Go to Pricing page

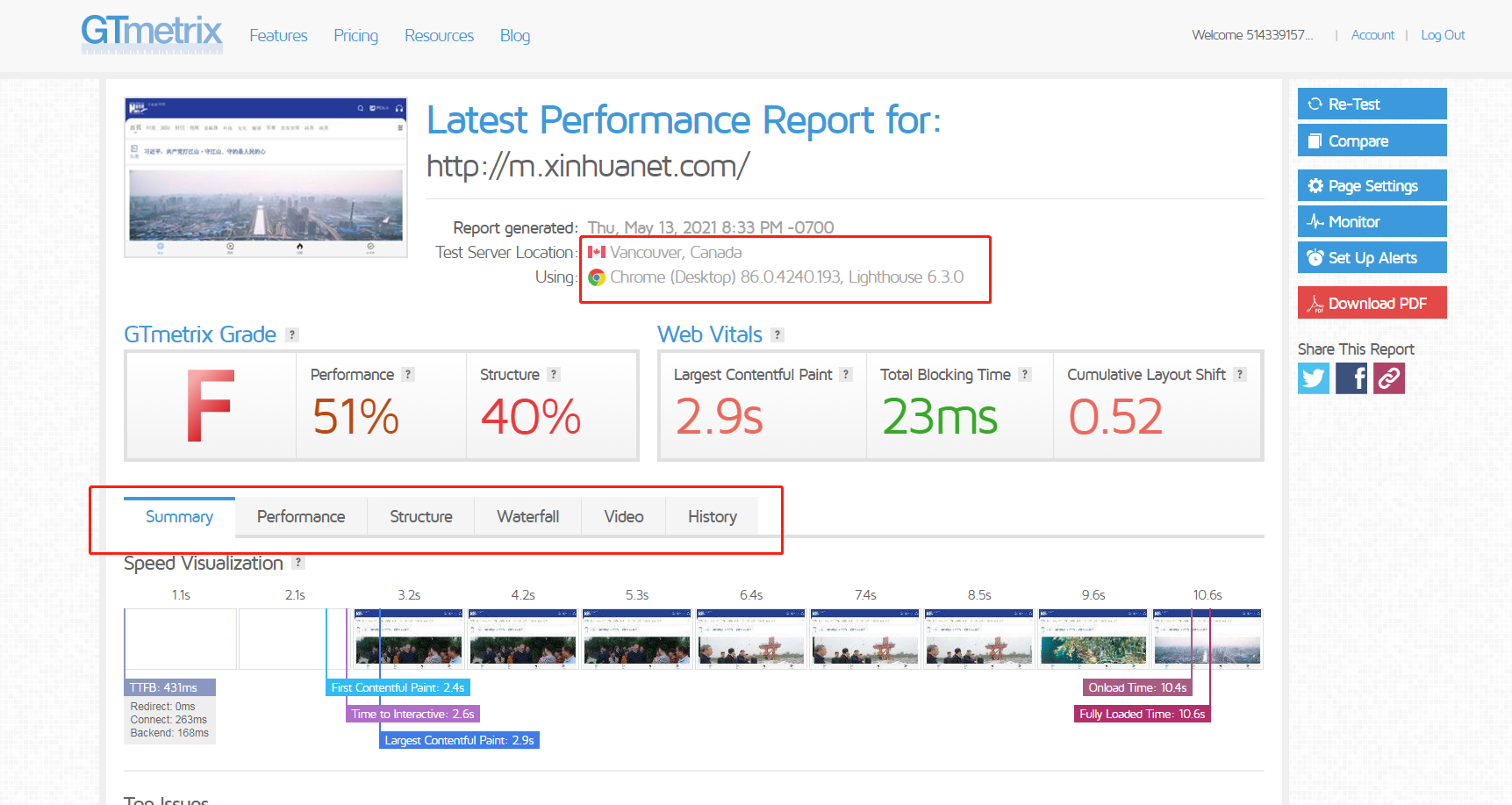coord(355,35)
